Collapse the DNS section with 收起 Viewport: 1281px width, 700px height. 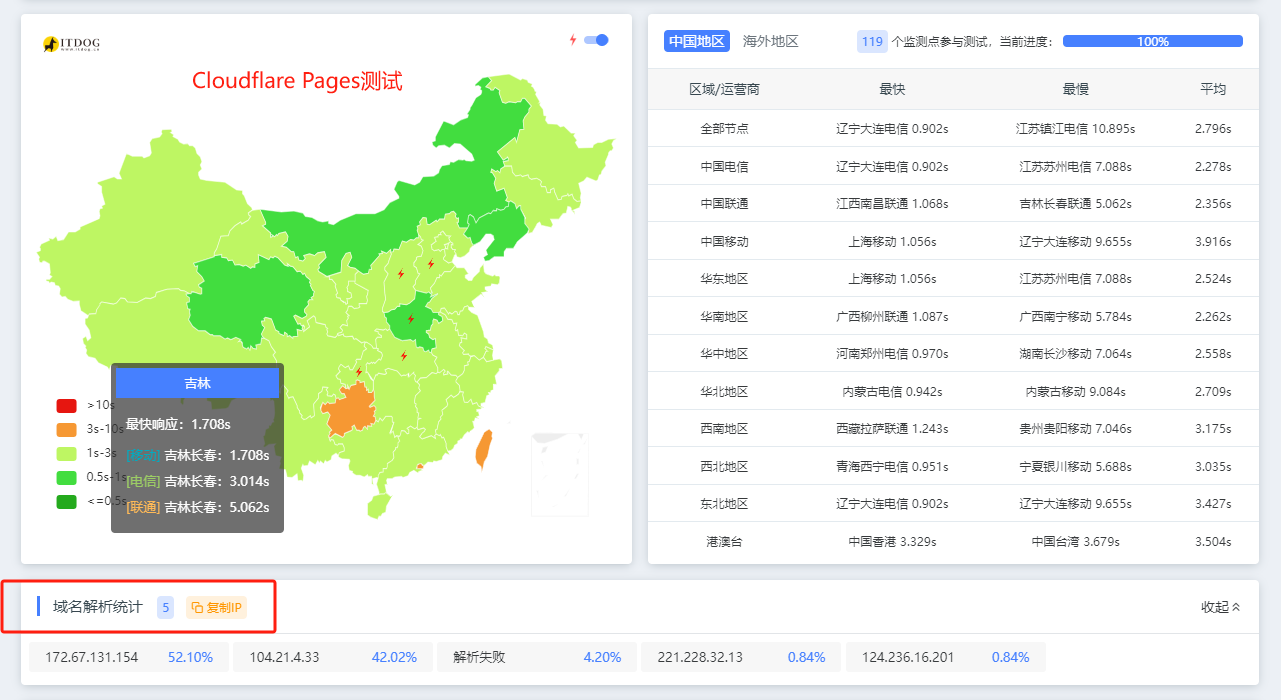[1220, 607]
